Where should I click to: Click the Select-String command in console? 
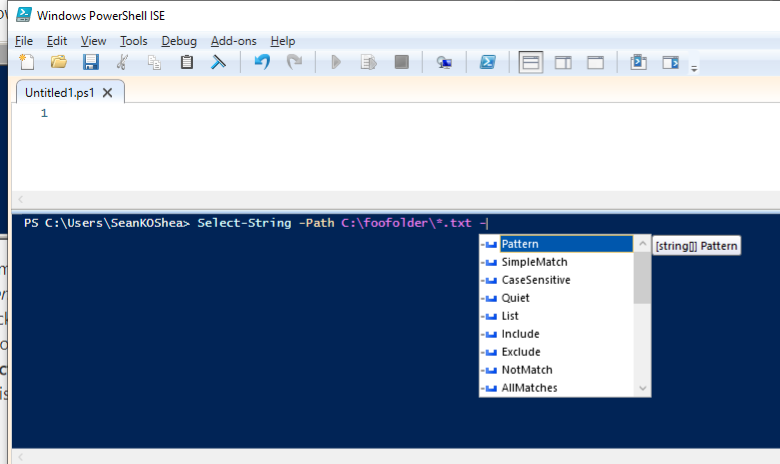pyautogui.click(x=244, y=223)
